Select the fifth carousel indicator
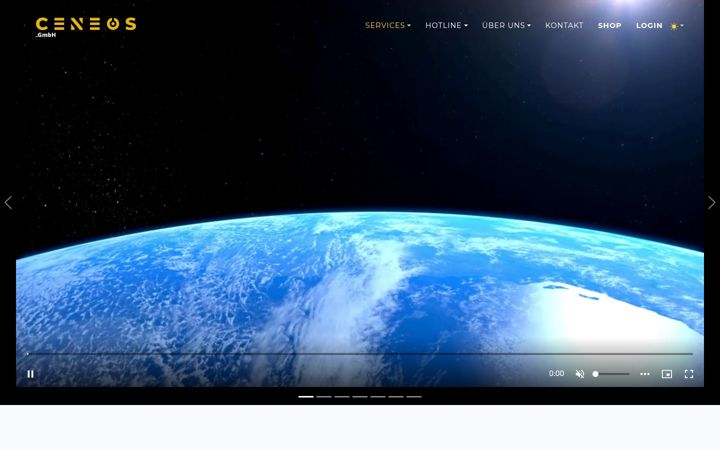 pyautogui.click(x=378, y=396)
